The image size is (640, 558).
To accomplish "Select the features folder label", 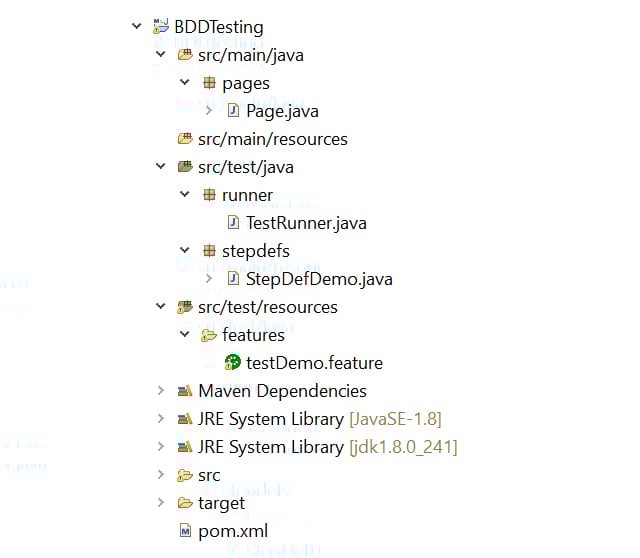I will click(253, 335).
